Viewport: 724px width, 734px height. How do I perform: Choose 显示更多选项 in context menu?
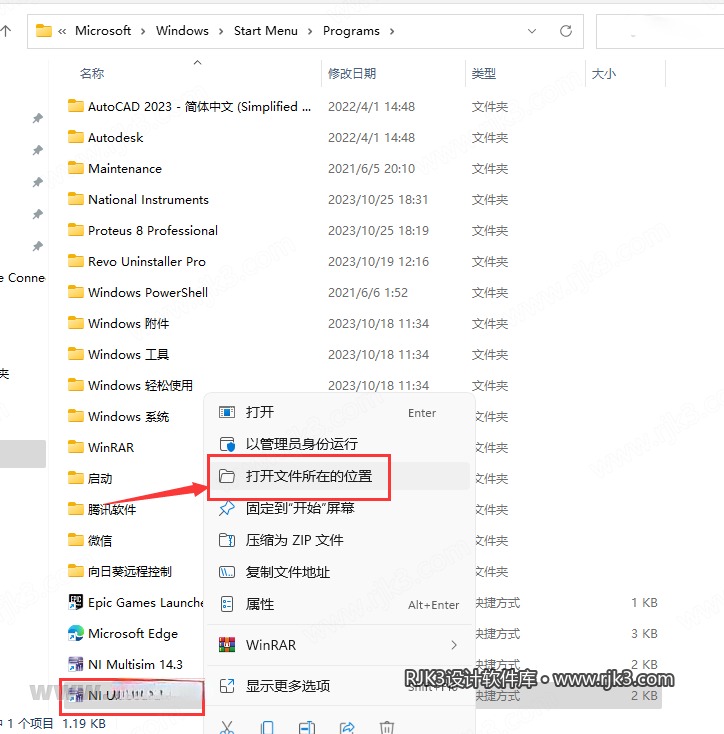(338, 686)
